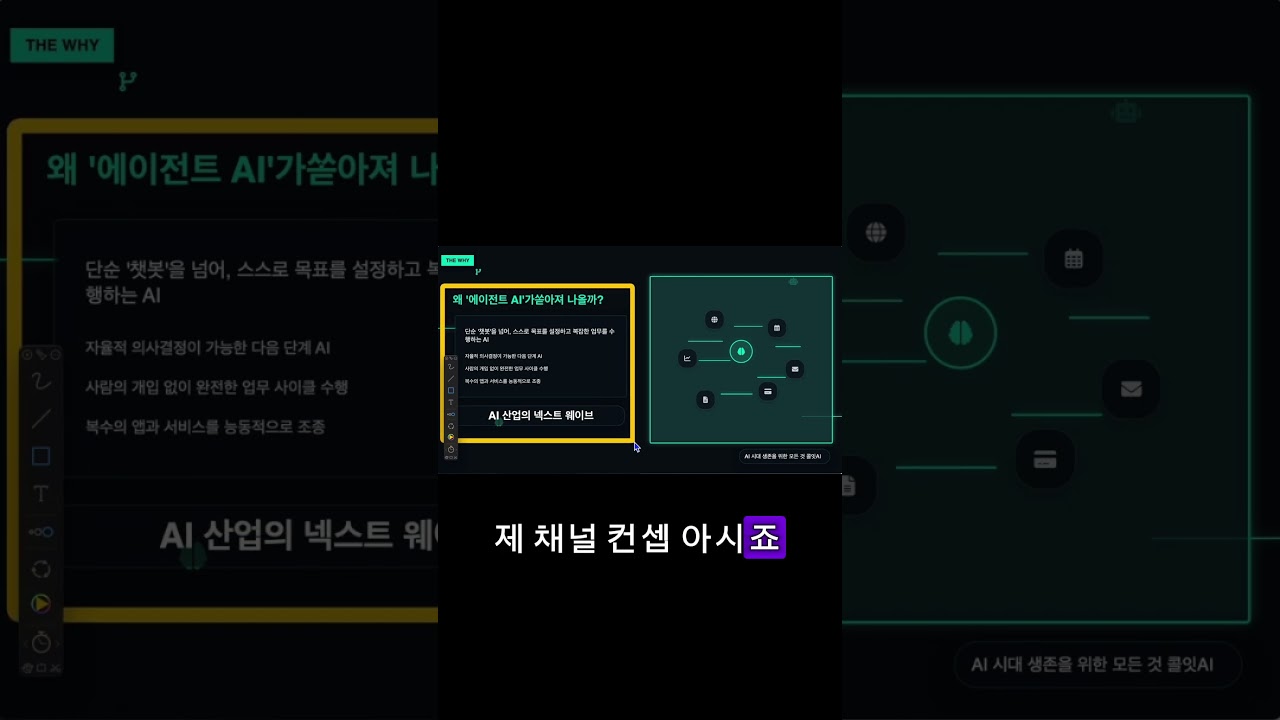Click the large circular arrows icon in the enlarged background toolbar
This screenshot has height=720, width=1280.
(41, 568)
